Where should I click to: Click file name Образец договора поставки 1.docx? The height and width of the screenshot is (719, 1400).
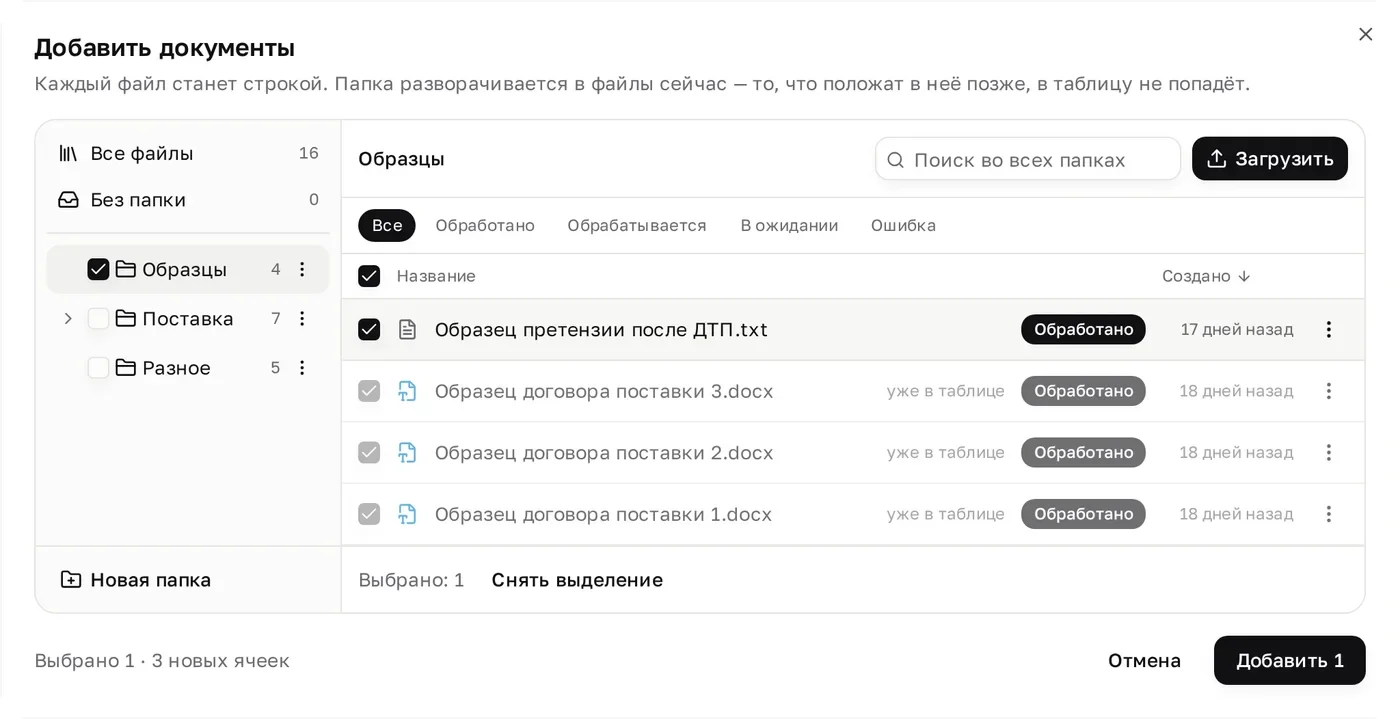coord(603,514)
